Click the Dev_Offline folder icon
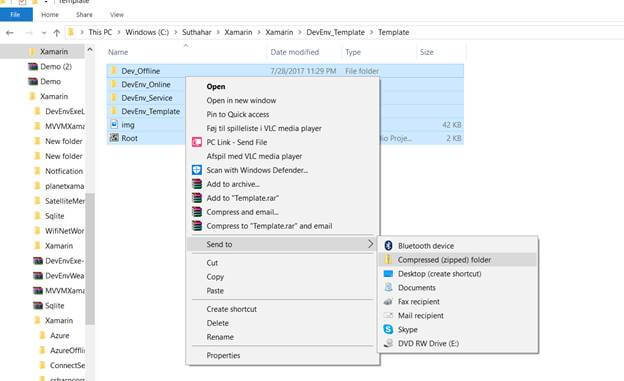The width and height of the screenshot is (624, 381). point(114,71)
